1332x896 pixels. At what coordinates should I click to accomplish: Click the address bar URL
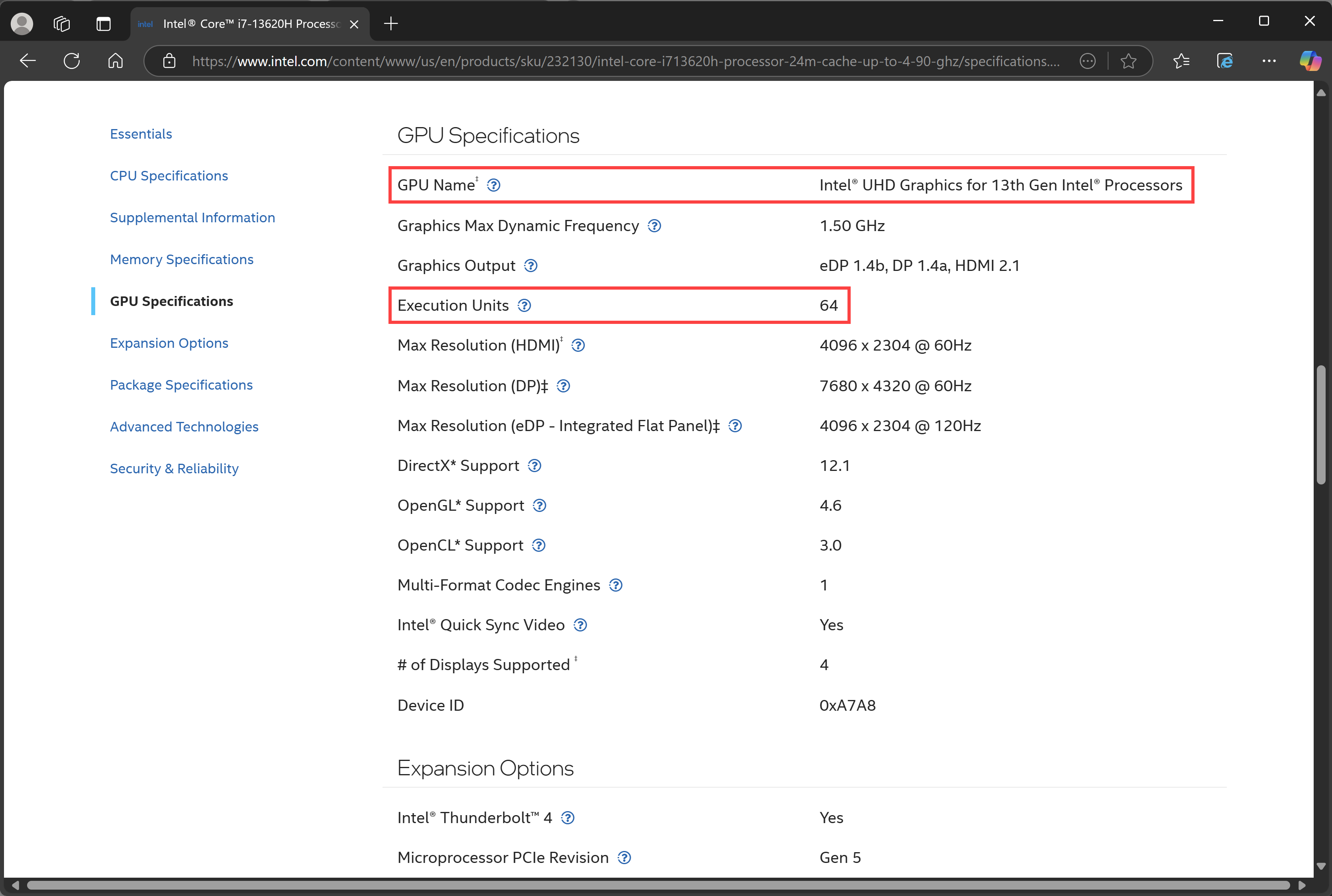coord(625,61)
